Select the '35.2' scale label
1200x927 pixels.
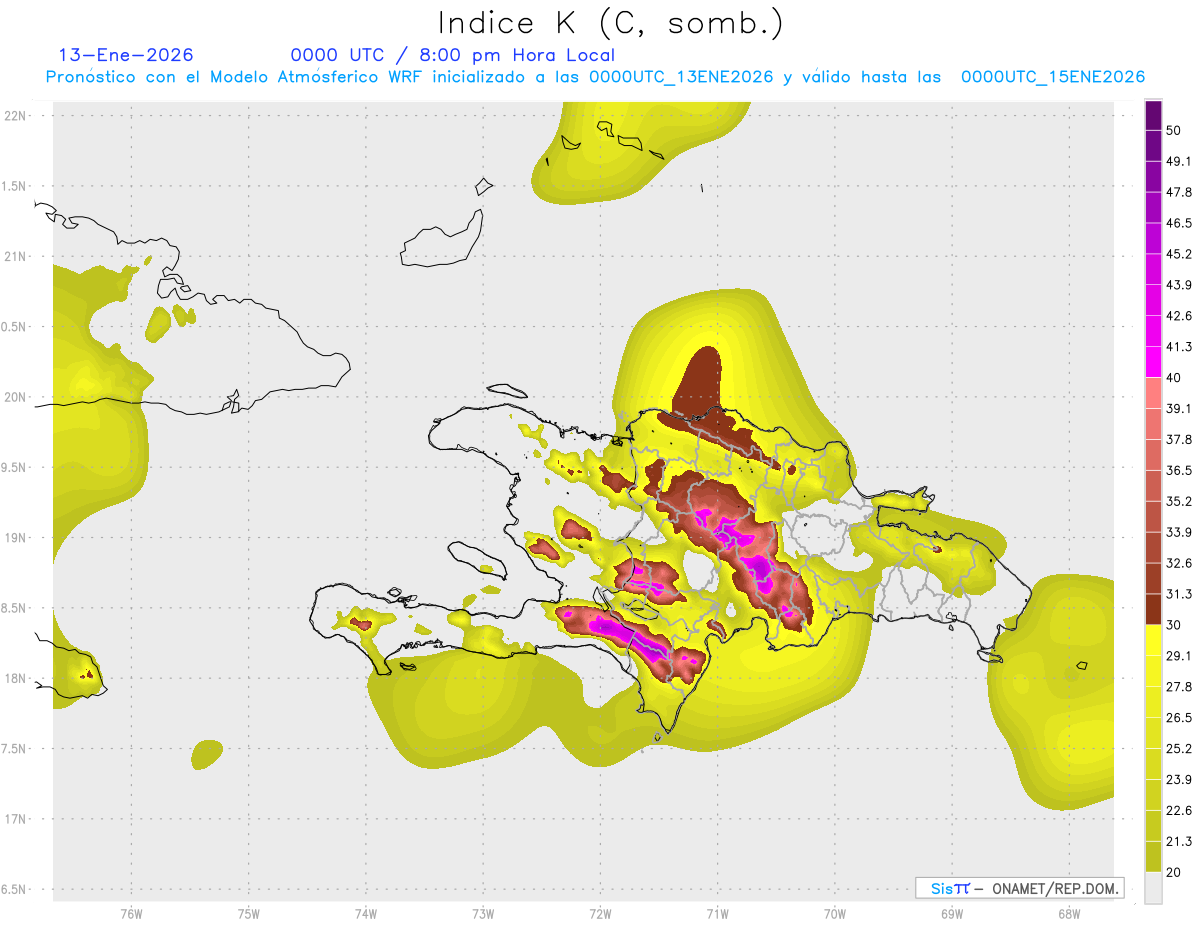[x=1179, y=501]
